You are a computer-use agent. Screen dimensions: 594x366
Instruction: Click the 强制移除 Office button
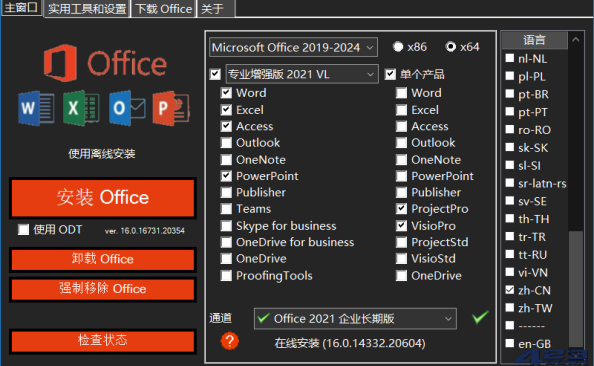tap(103, 289)
